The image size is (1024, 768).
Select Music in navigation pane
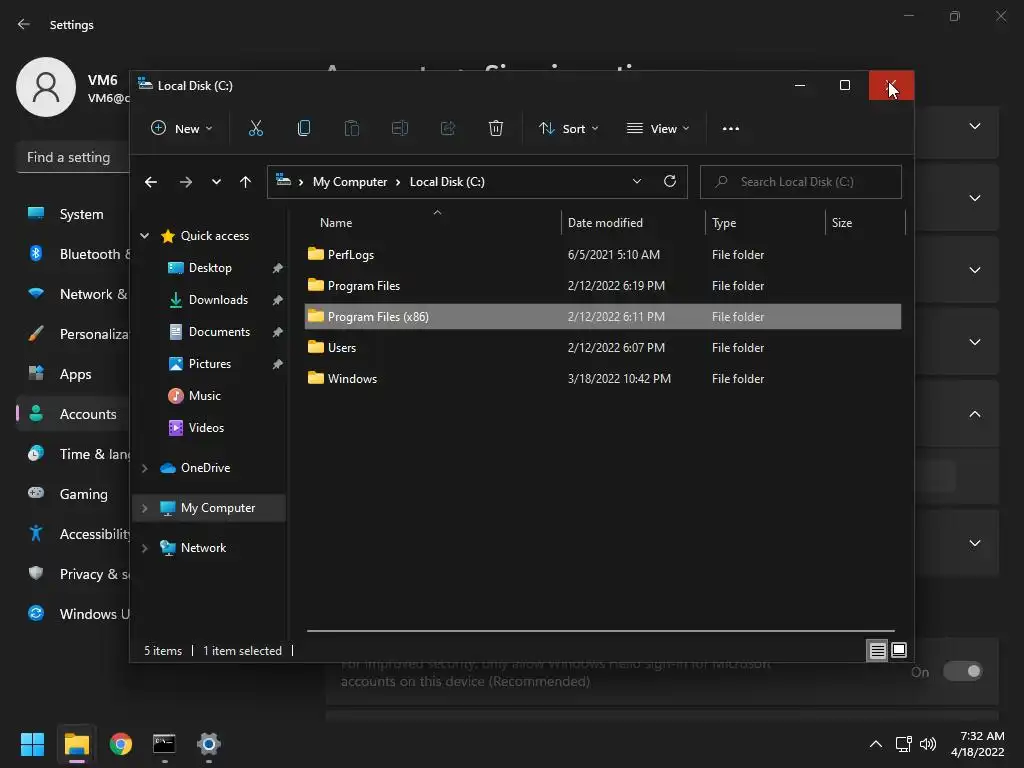(204, 396)
